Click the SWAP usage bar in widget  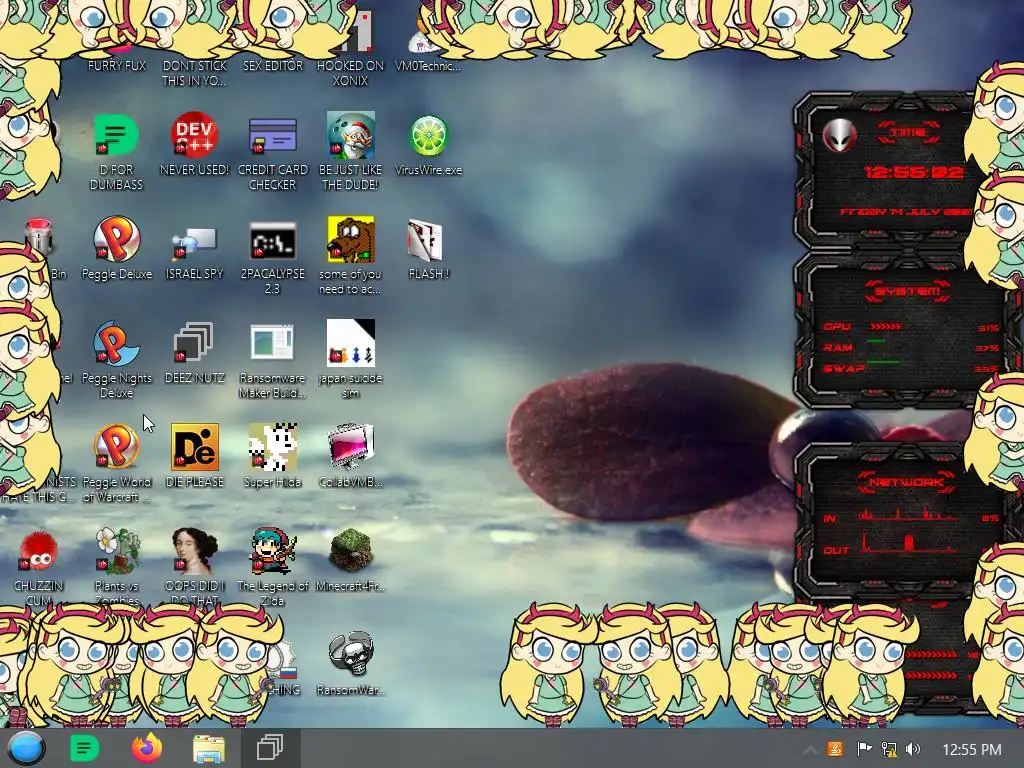883,361
